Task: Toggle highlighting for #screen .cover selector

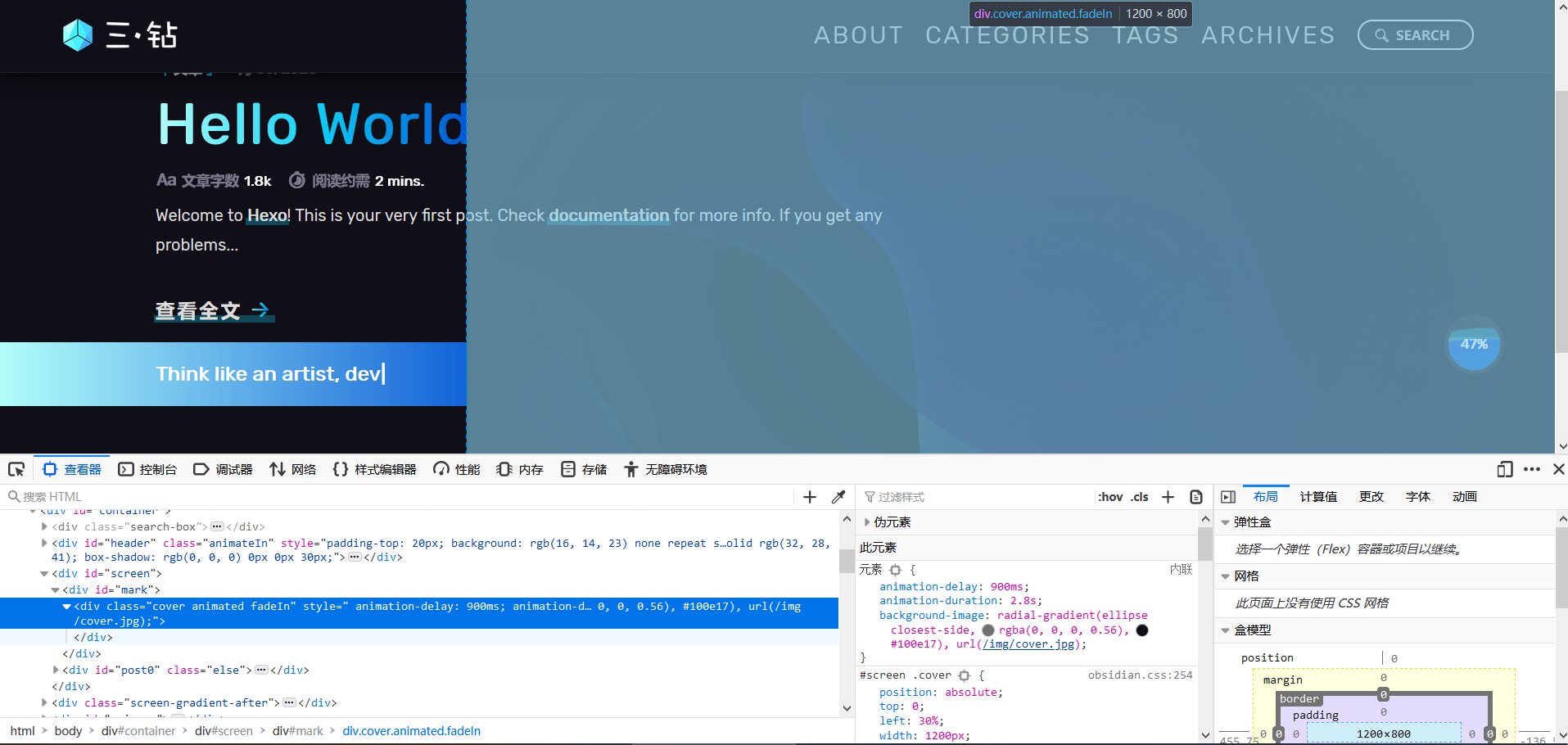Action: coord(964,675)
